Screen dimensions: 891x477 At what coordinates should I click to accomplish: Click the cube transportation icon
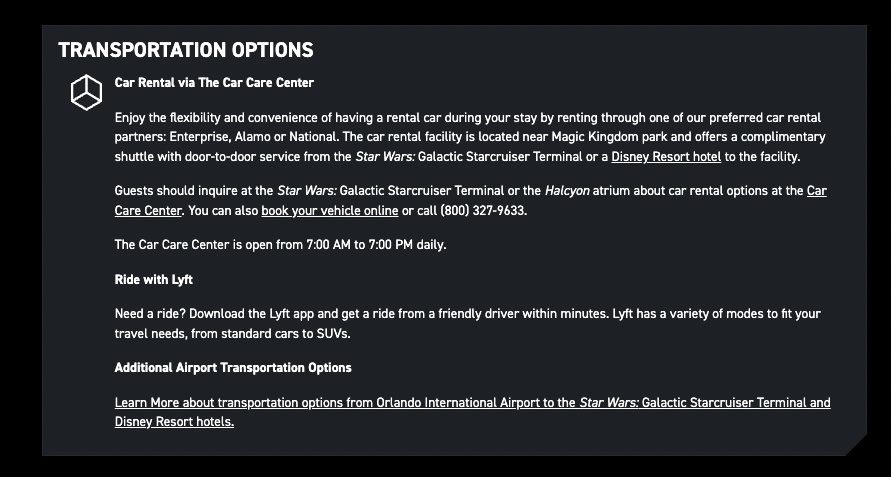coord(86,91)
